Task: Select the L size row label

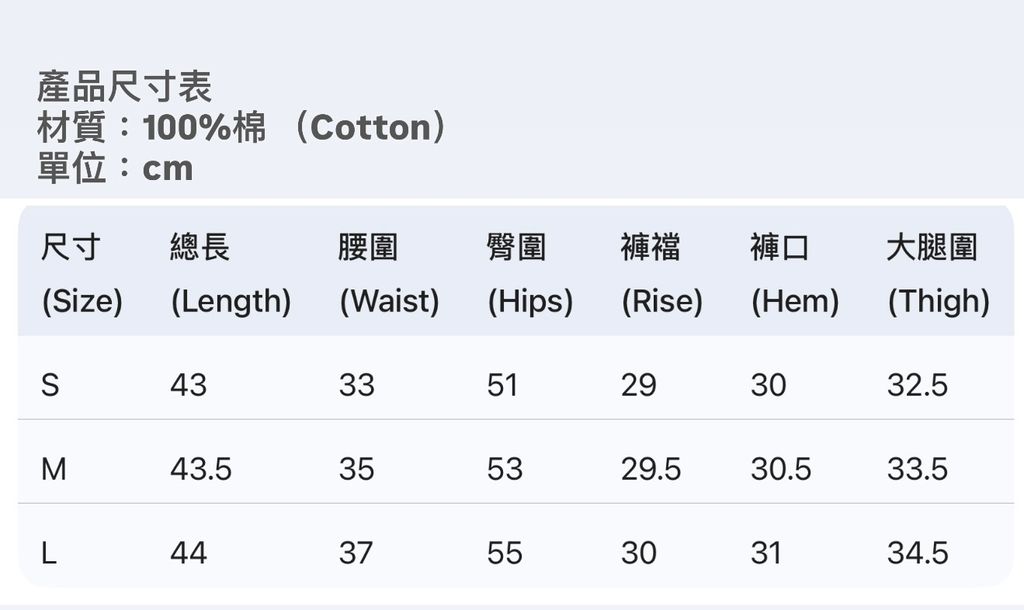Action: pos(49,553)
